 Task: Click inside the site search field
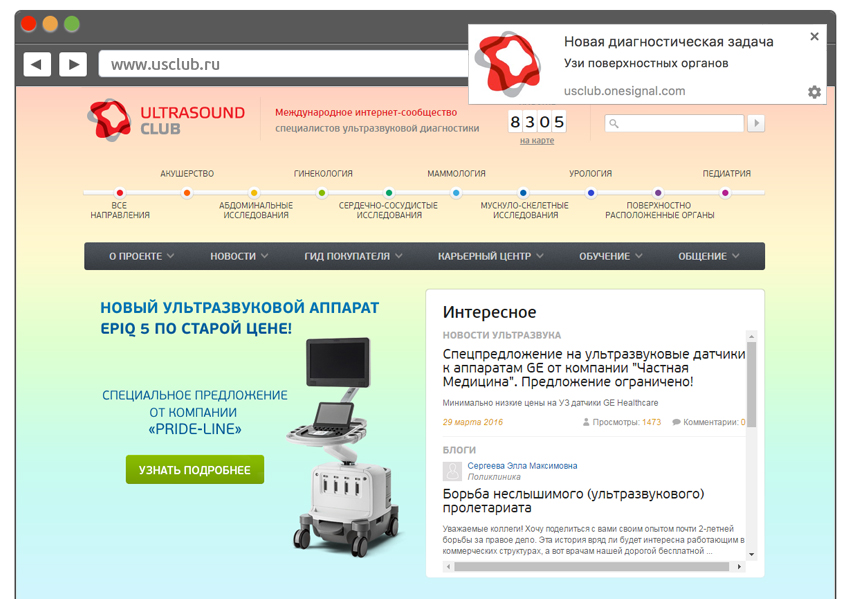pyautogui.click(x=674, y=124)
